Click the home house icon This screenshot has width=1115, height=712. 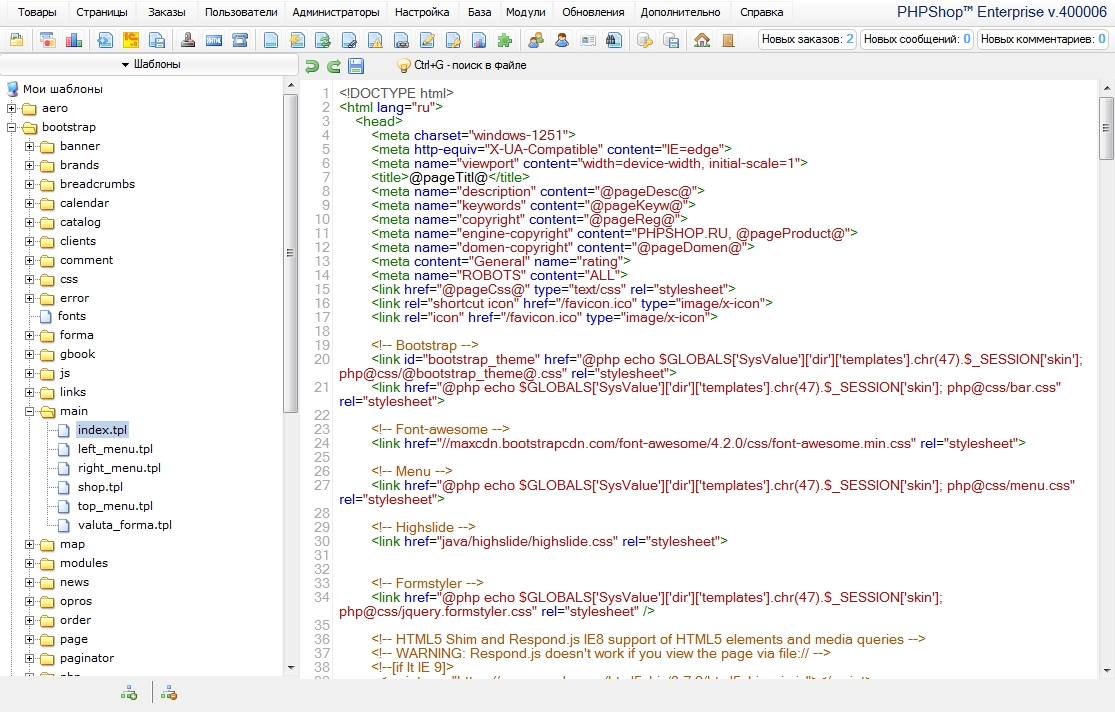[702, 41]
